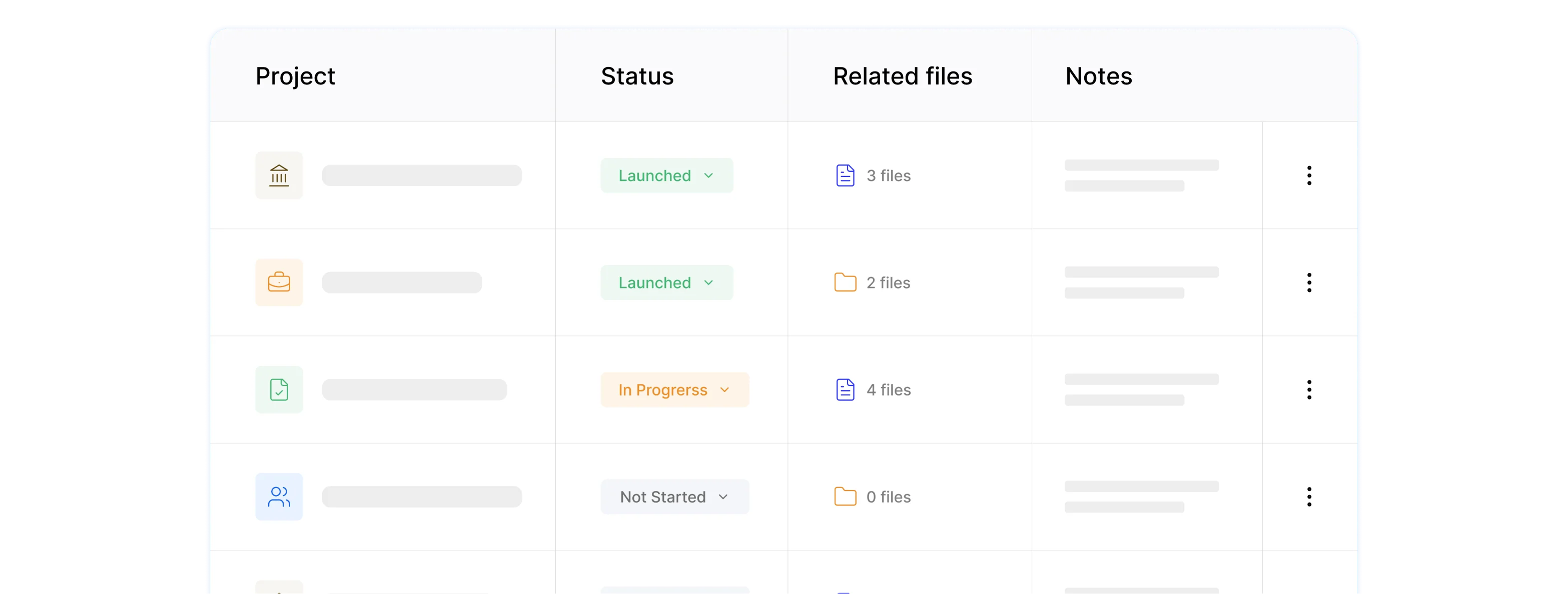Open more options for the 2 files row

coord(1309,282)
